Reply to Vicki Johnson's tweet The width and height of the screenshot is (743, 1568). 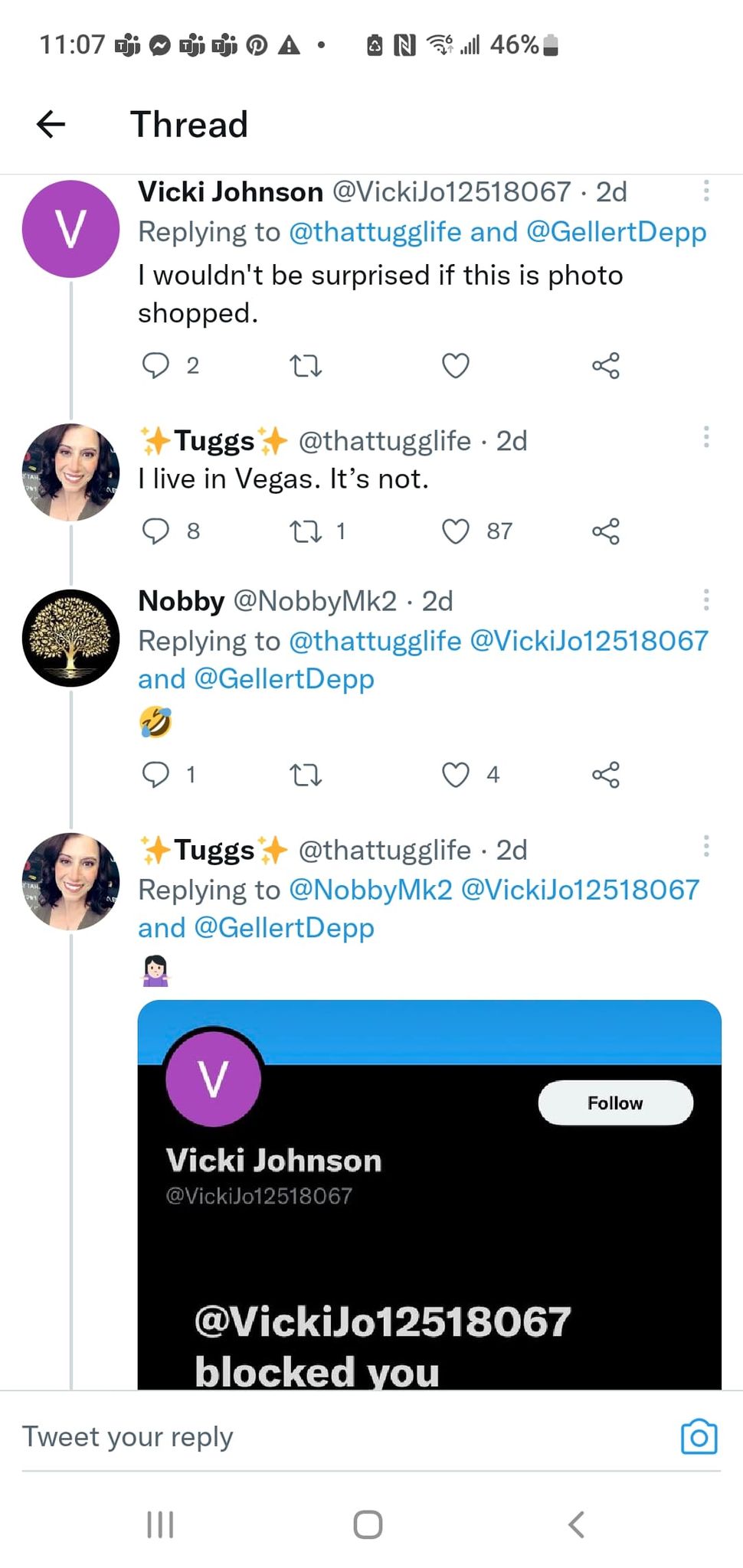155,366
